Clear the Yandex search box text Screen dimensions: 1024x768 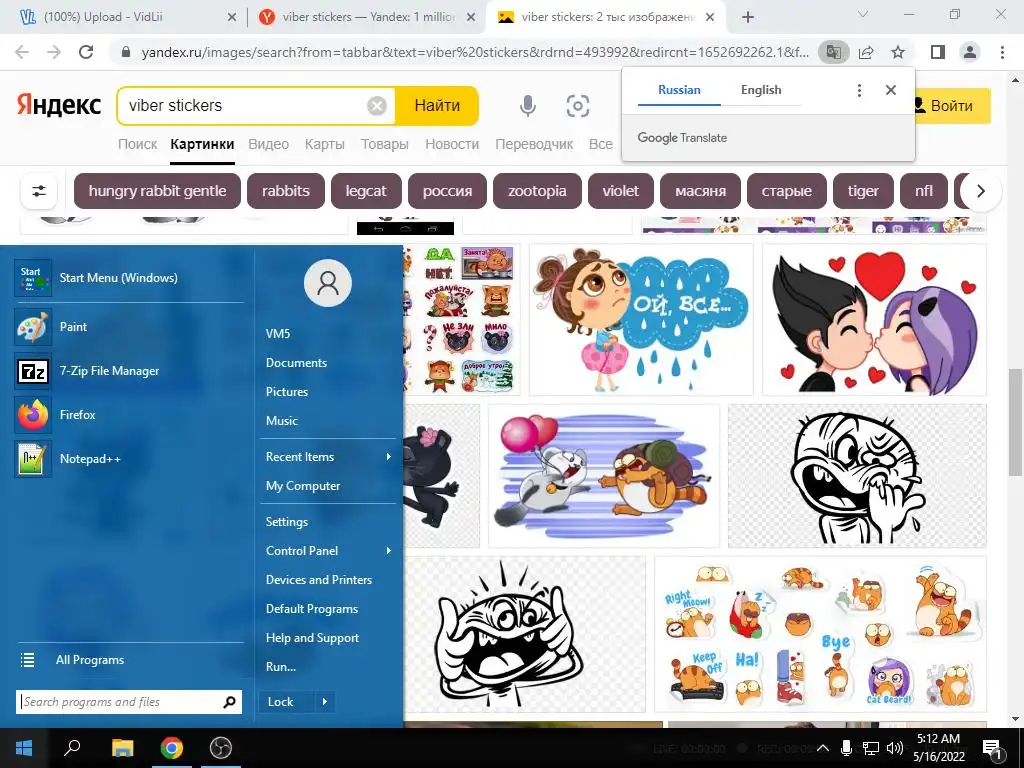377,106
